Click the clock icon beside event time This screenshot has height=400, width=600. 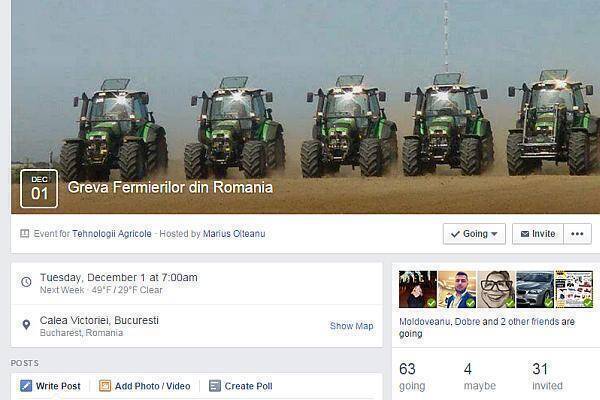point(26,282)
